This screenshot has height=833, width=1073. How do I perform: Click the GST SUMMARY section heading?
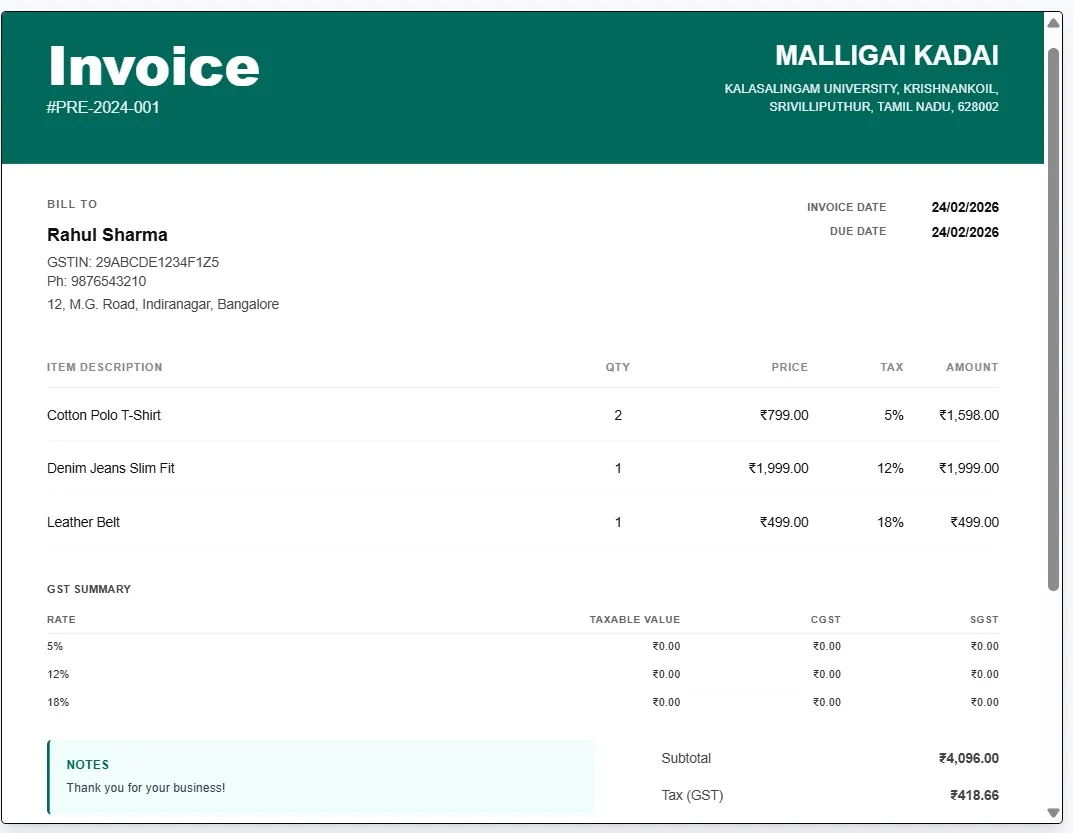(x=89, y=589)
